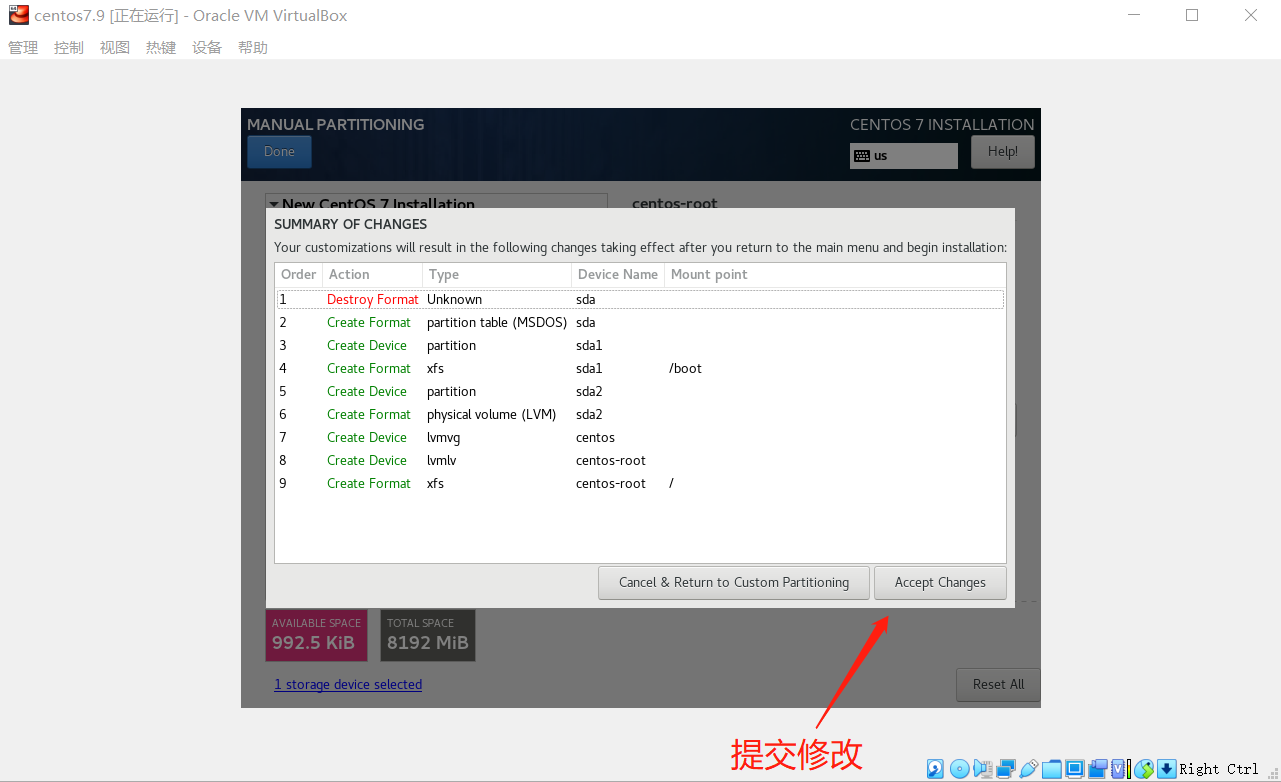This screenshot has width=1281, height=782.
Task: Open the 视图 menu
Action: (x=115, y=48)
